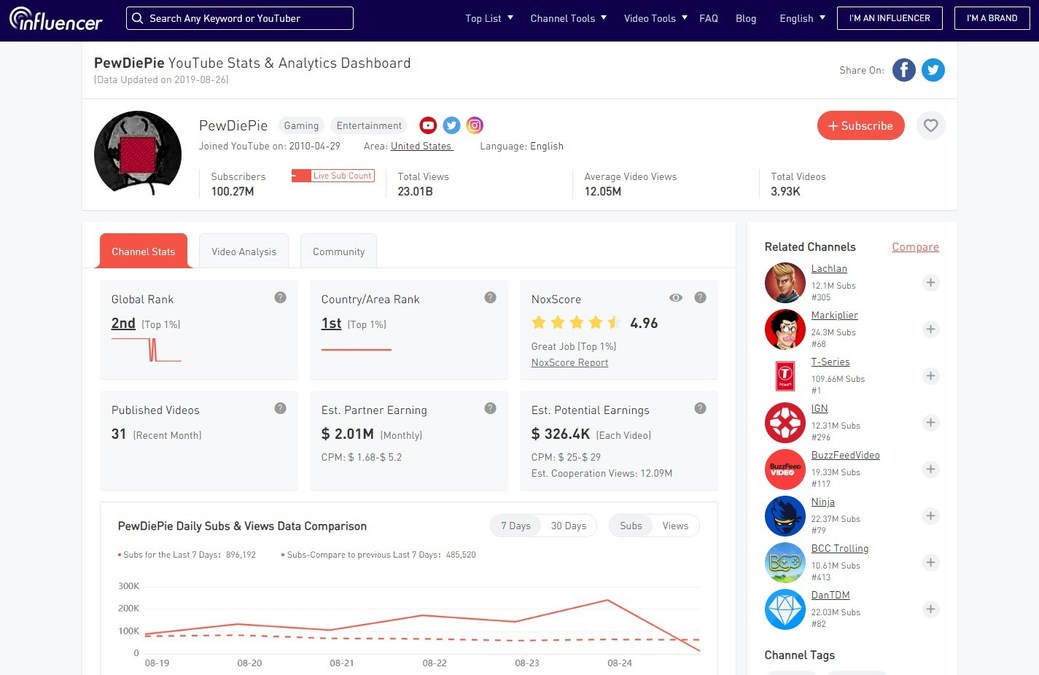1039x675 pixels.
Task: Toggle NoxScore visibility eye icon
Action: (x=676, y=298)
